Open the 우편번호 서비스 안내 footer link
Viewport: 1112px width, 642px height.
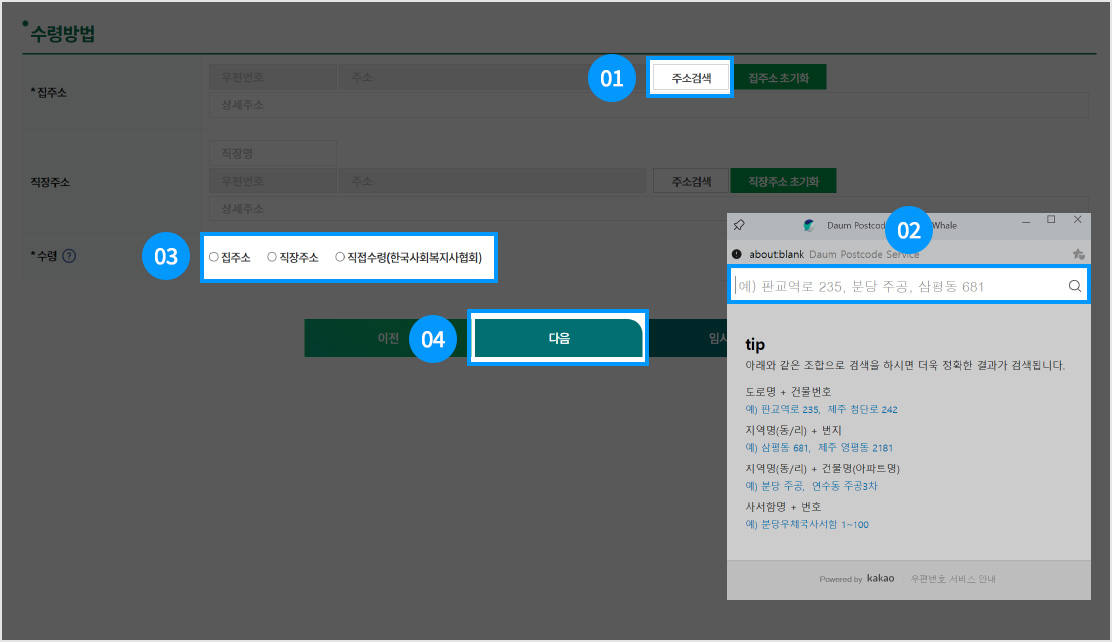(x=952, y=579)
